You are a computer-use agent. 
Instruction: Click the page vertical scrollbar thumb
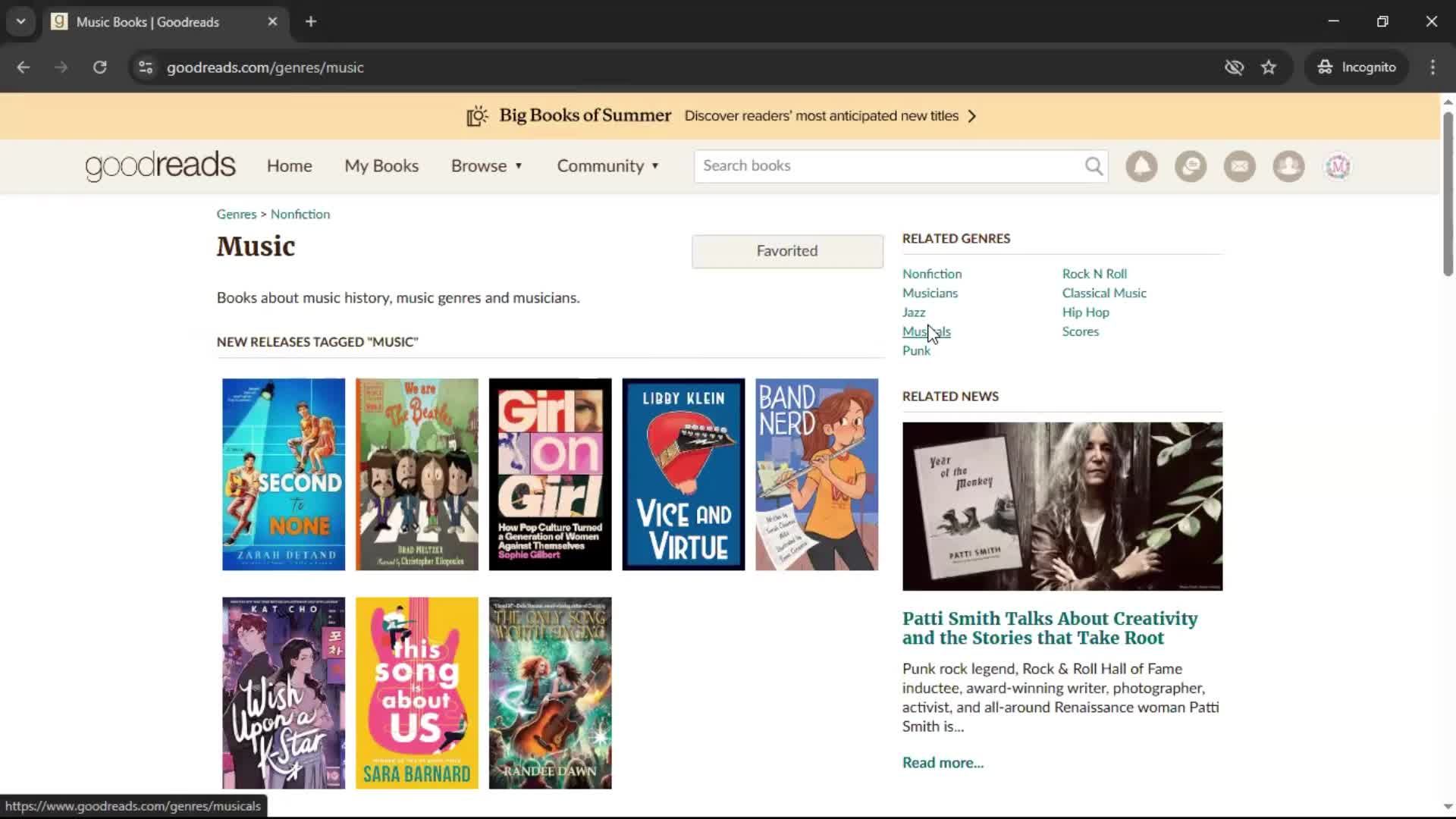(x=1448, y=193)
